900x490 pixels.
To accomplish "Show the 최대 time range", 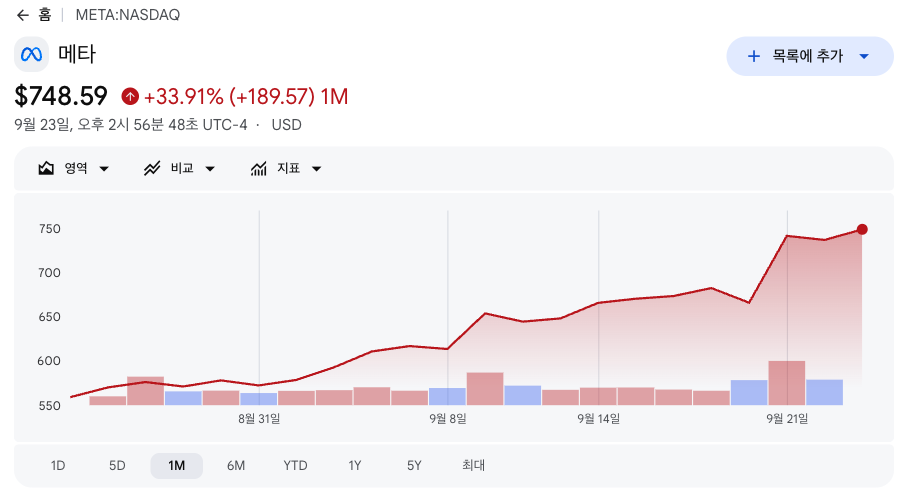I will pos(474,465).
